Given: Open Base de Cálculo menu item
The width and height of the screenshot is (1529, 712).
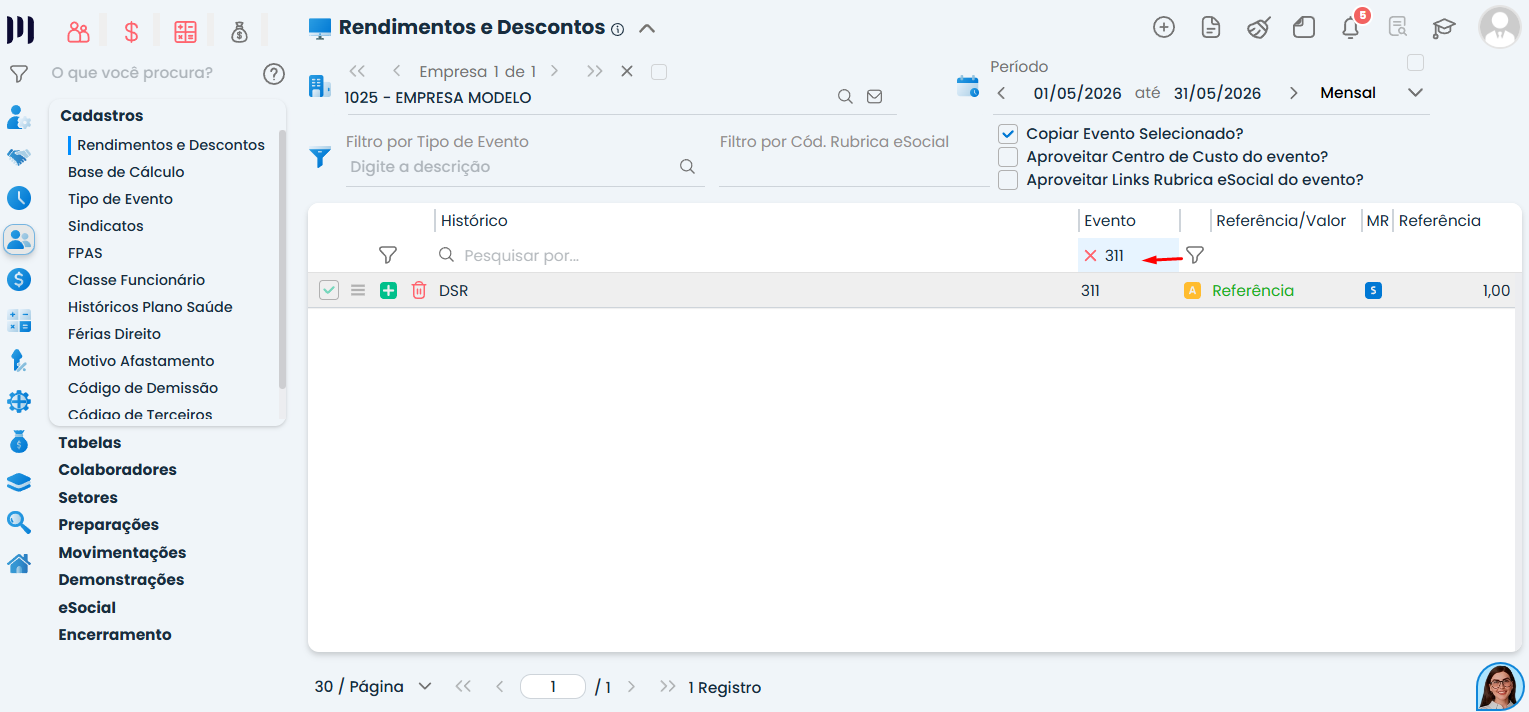Looking at the screenshot, I should pyautogui.click(x=126, y=172).
